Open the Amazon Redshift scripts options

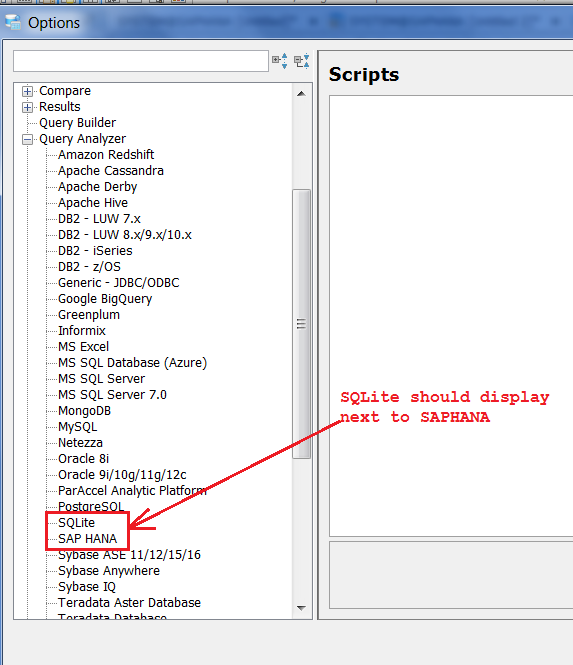click(106, 155)
